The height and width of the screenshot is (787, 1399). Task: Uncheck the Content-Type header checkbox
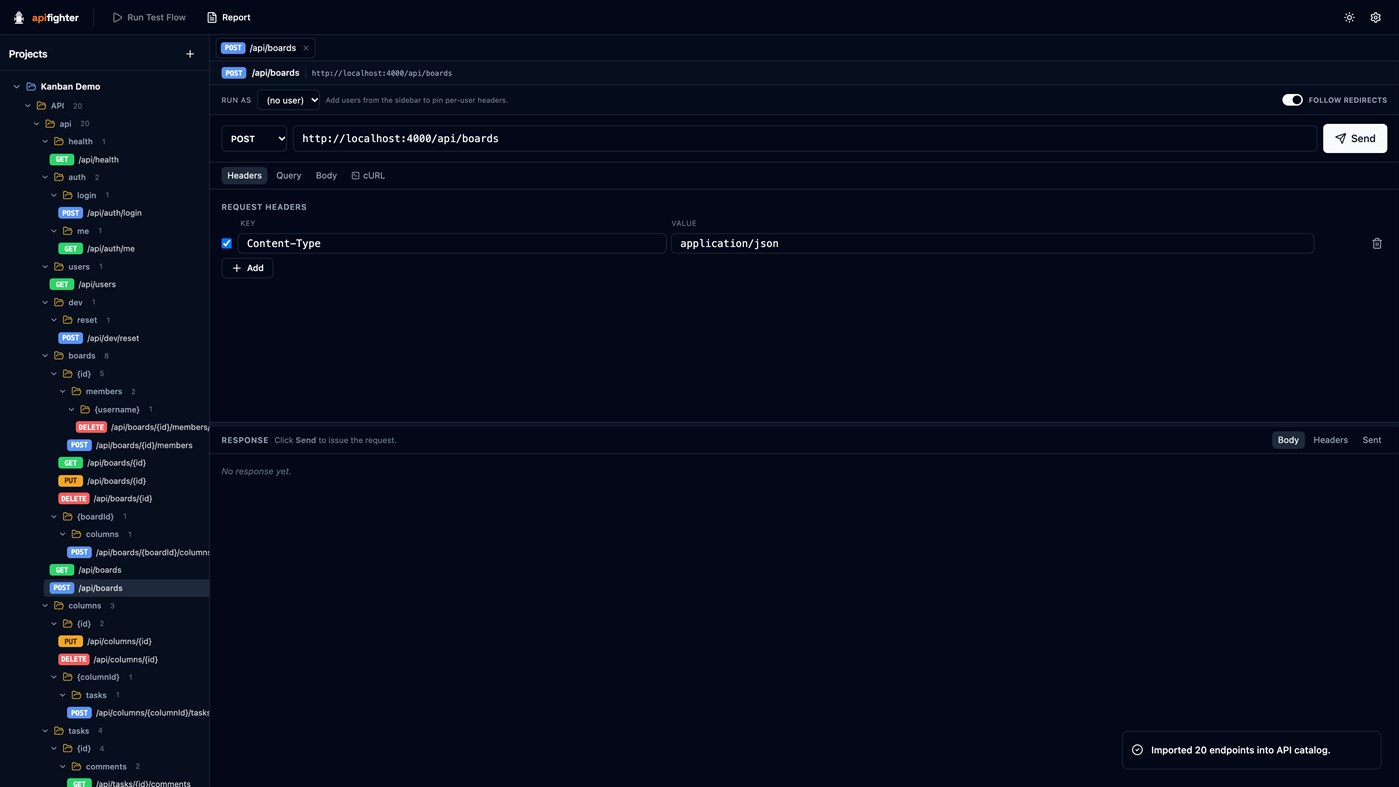coord(227,243)
